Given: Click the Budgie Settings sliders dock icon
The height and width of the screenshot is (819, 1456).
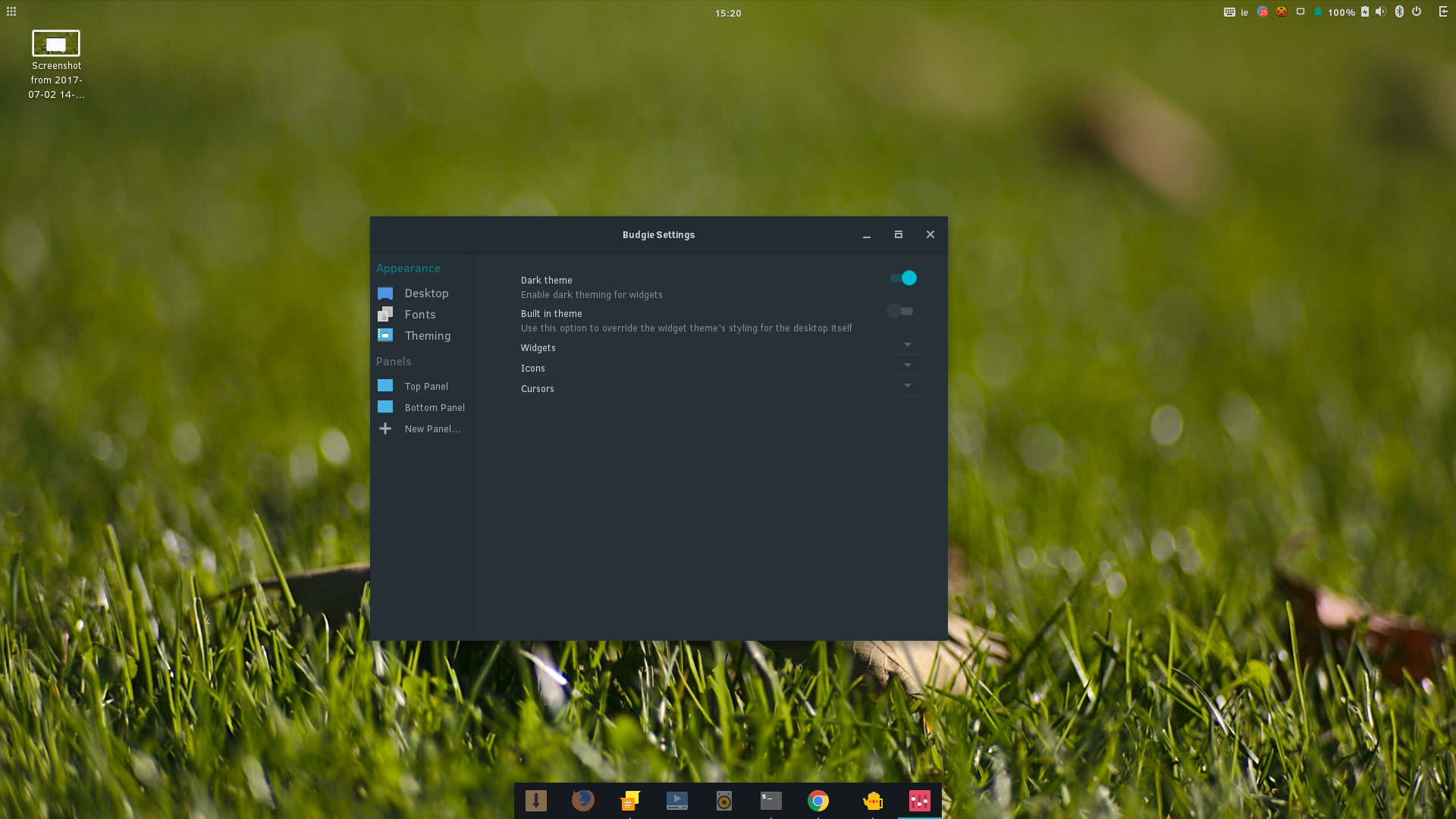Looking at the screenshot, I should pyautogui.click(x=920, y=801).
